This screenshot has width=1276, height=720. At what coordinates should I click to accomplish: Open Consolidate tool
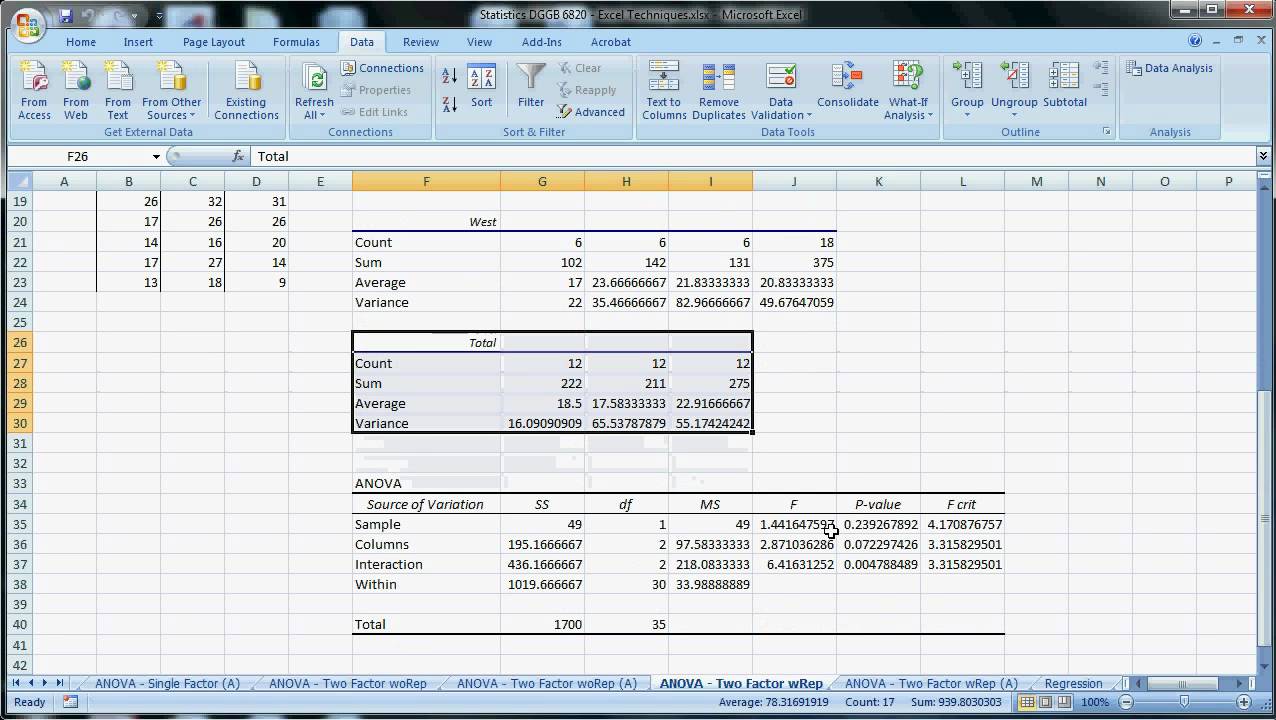(848, 86)
